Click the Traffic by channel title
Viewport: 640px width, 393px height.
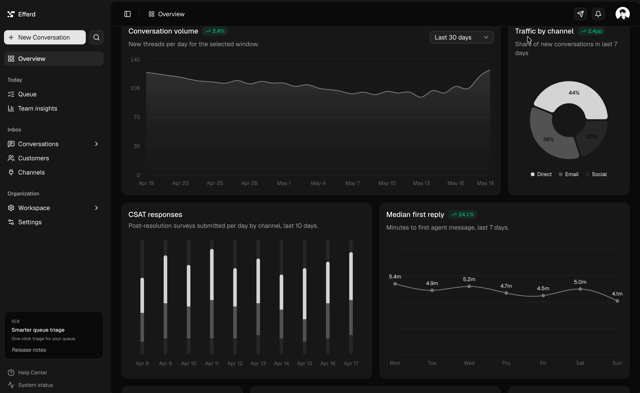point(544,31)
